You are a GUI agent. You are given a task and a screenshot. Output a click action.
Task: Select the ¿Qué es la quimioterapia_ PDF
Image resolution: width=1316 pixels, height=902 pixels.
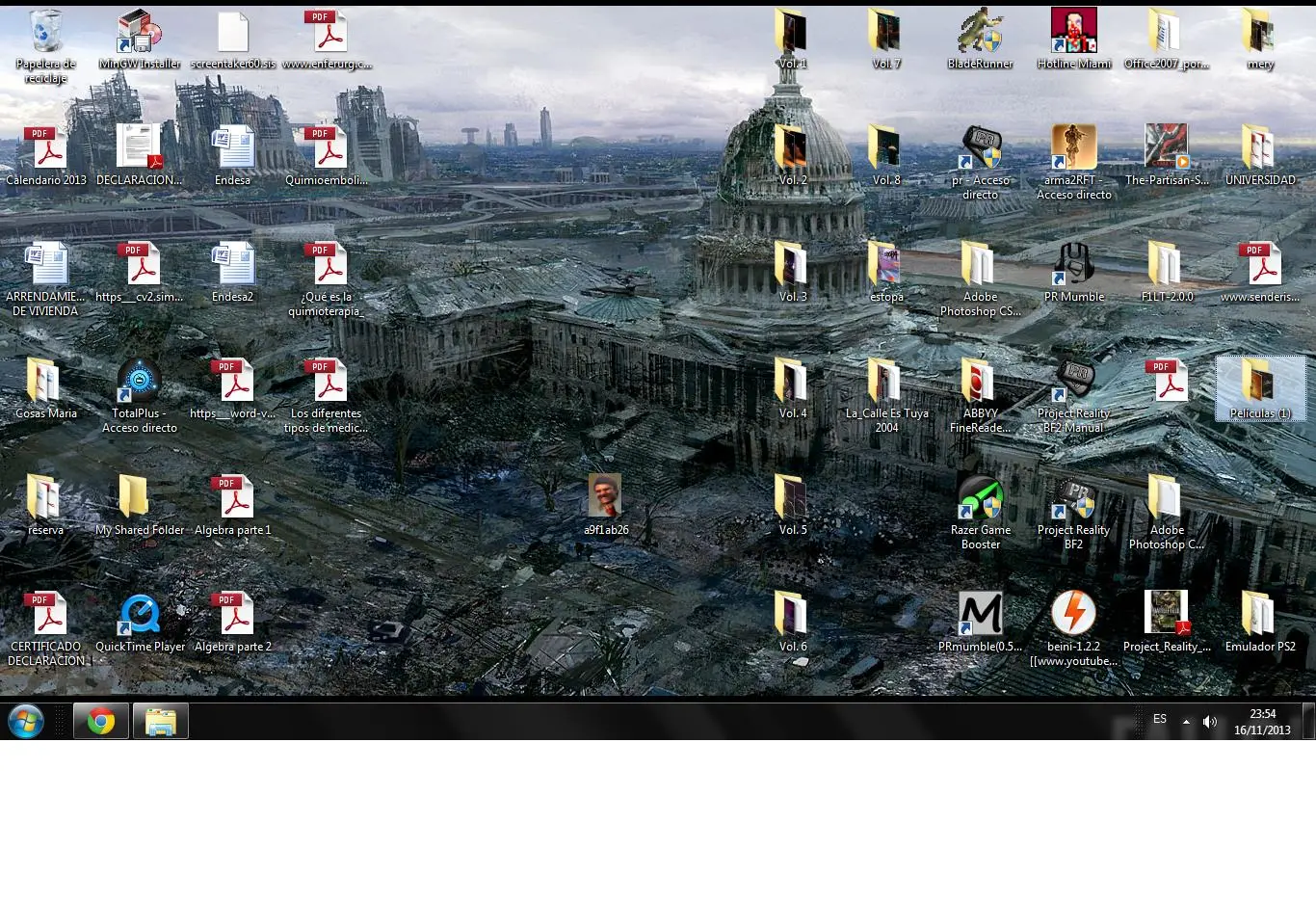tap(327, 279)
